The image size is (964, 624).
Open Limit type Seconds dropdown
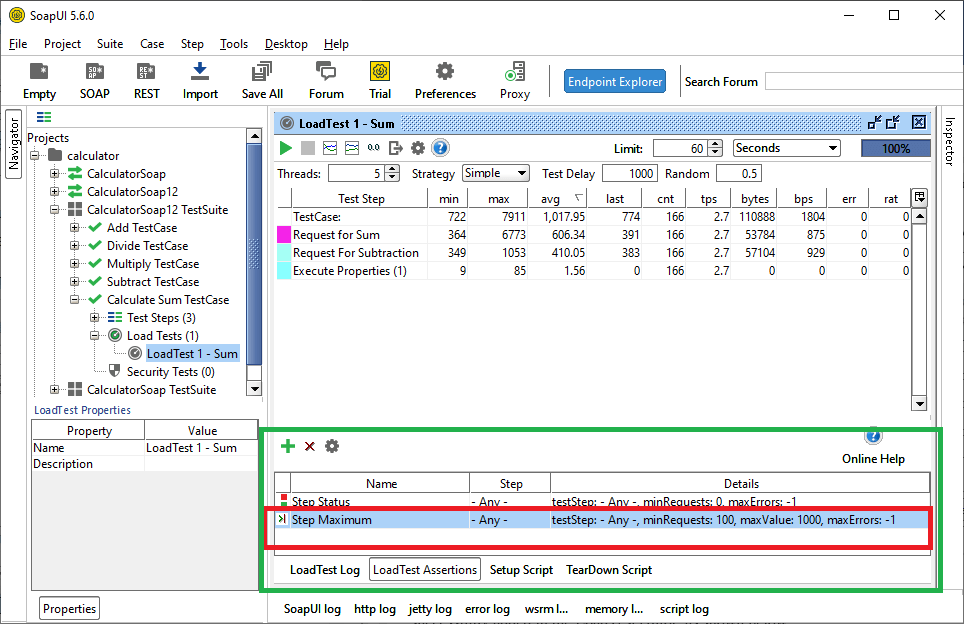(x=786, y=148)
